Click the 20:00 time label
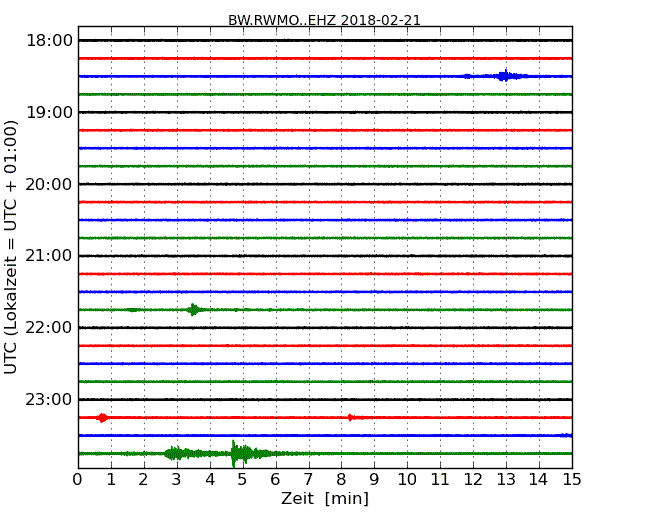The height and width of the screenshot is (520, 650). coord(49,184)
